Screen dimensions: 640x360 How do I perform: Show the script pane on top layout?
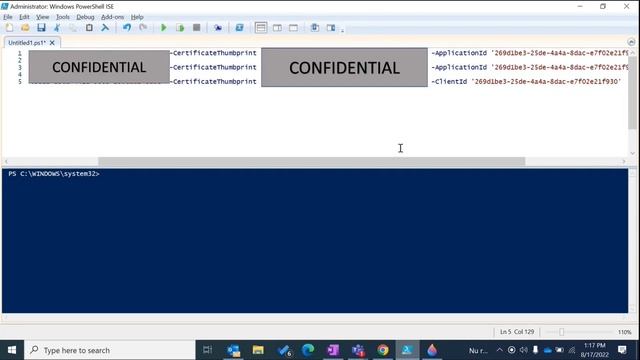click(x=261, y=28)
